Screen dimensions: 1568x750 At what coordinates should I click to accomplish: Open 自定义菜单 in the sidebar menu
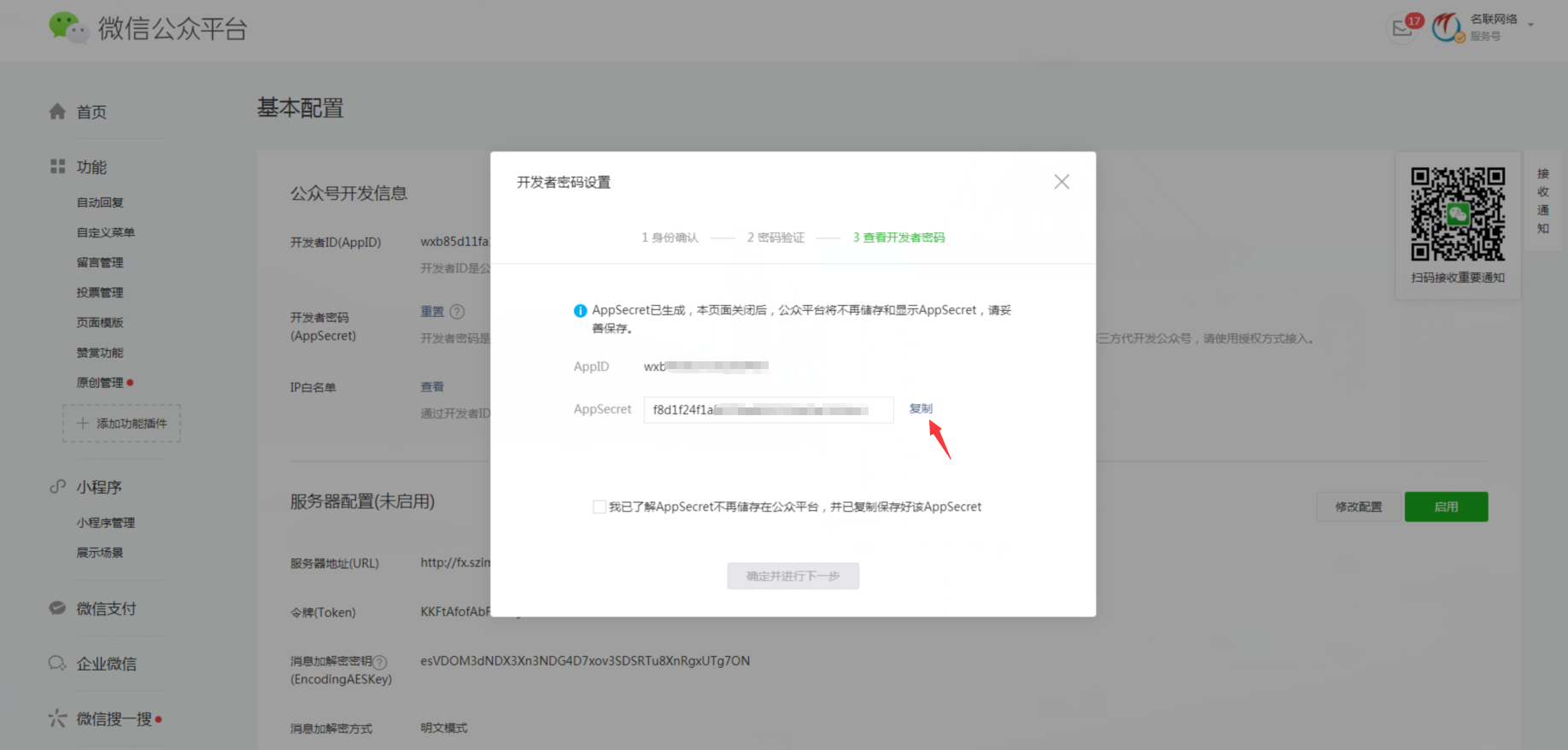pos(105,232)
